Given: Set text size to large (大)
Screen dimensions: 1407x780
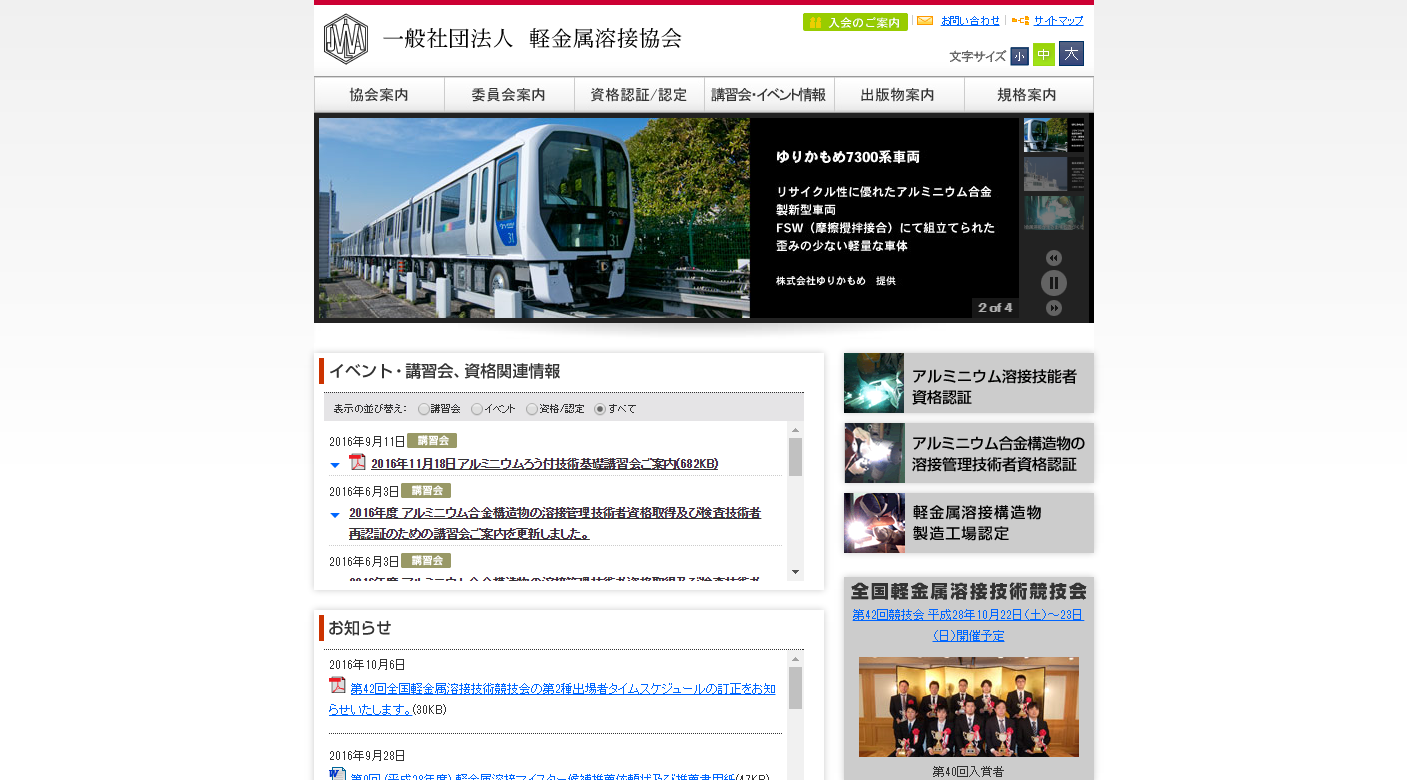Looking at the screenshot, I should point(1071,54).
